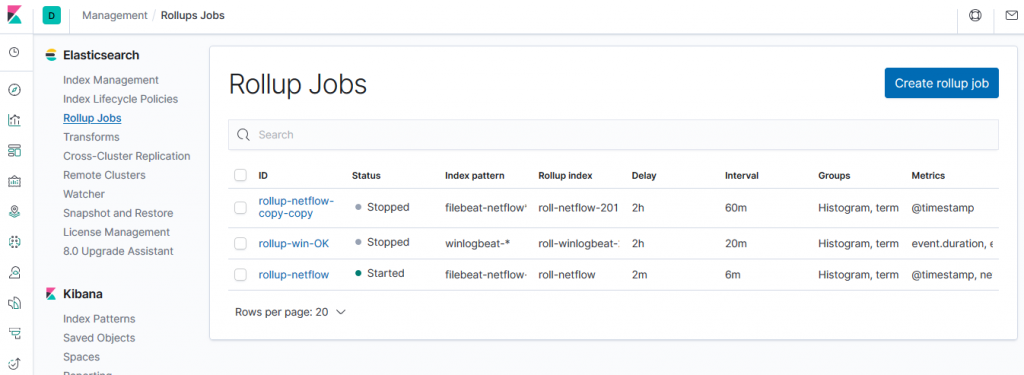Viewport: 1024px width, 375px height.
Task: Go to Index Lifecycle Policies
Action: [121, 99]
